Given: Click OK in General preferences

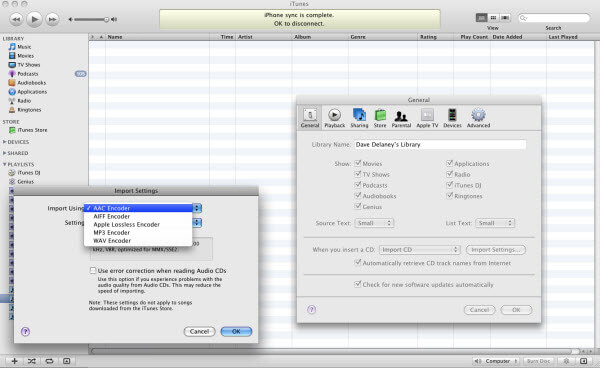Looking at the screenshot, I should [x=516, y=310].
